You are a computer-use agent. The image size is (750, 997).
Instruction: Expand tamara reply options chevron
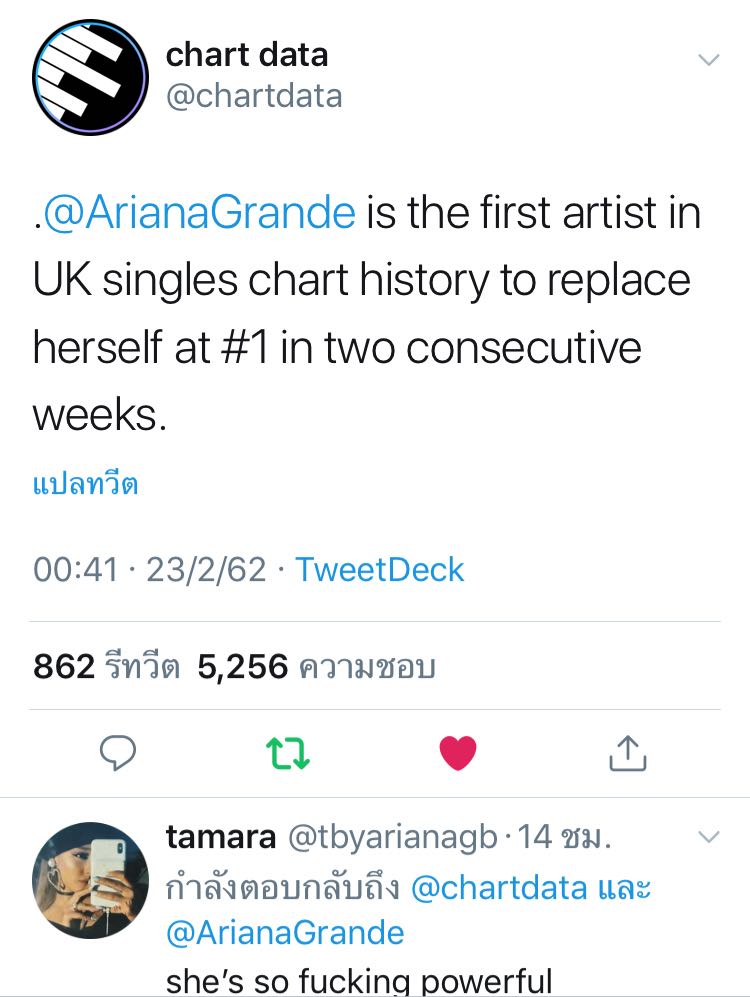(708, 838)
